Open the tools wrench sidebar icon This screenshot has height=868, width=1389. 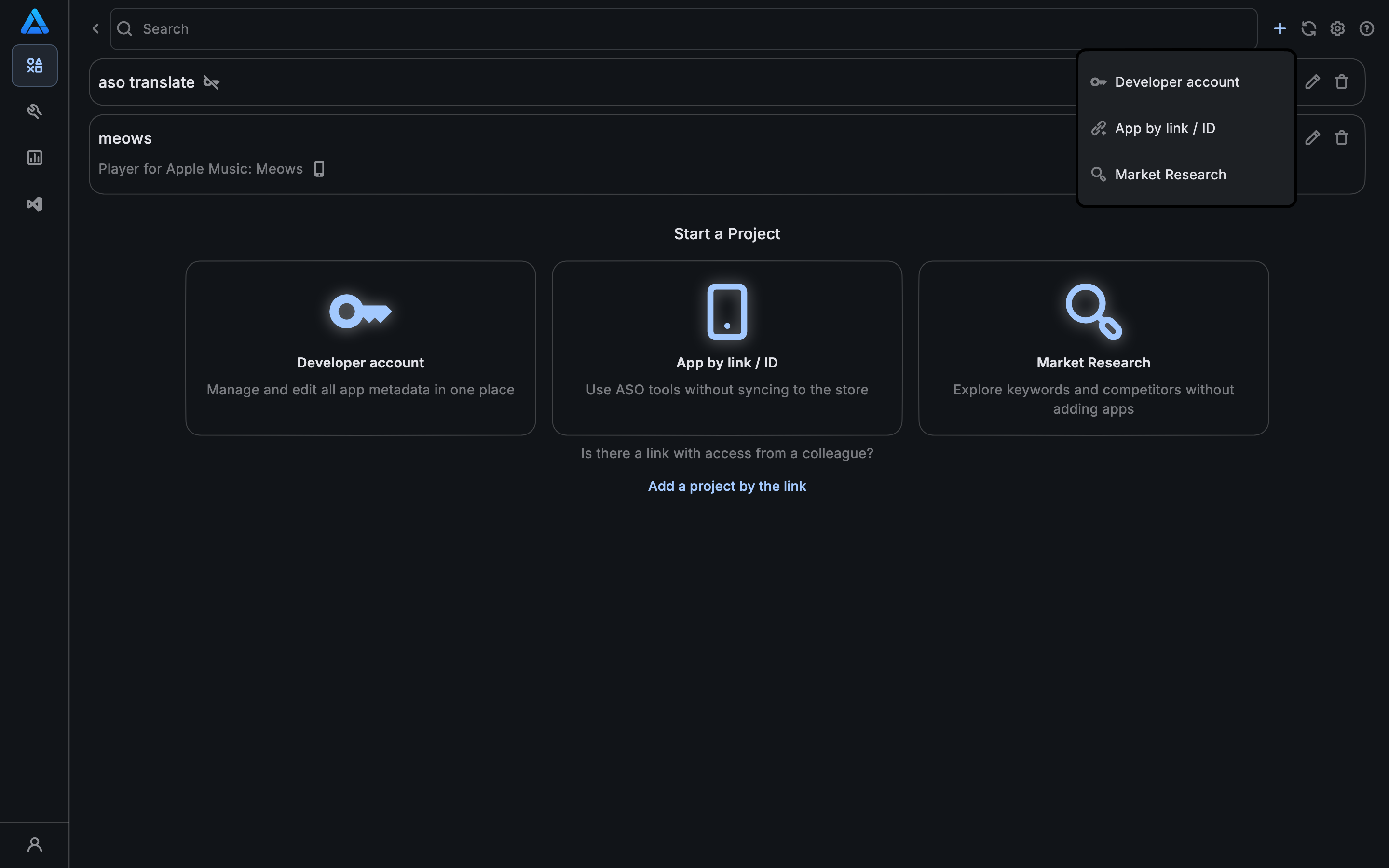tap(34, 111)
